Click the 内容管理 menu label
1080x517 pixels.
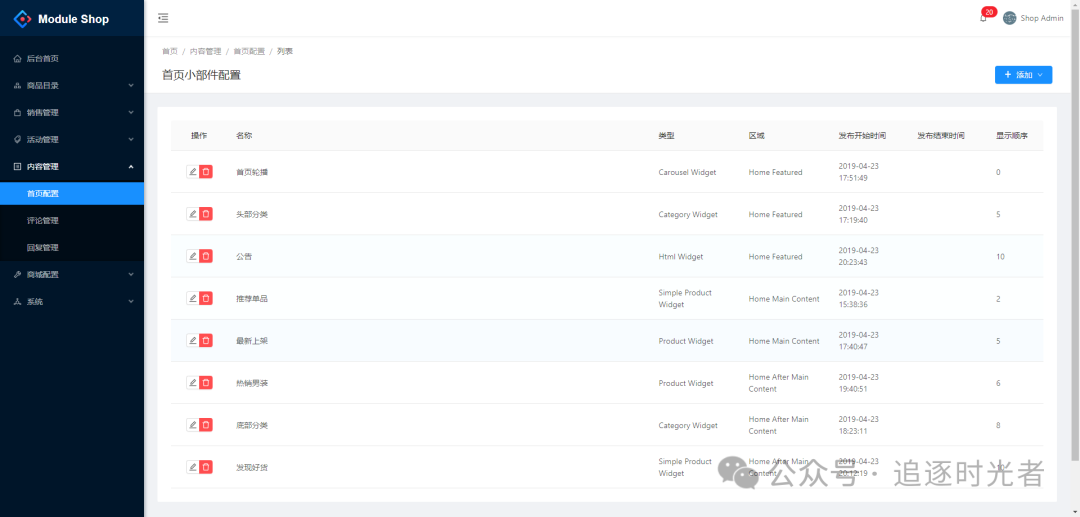pos(43,167)
